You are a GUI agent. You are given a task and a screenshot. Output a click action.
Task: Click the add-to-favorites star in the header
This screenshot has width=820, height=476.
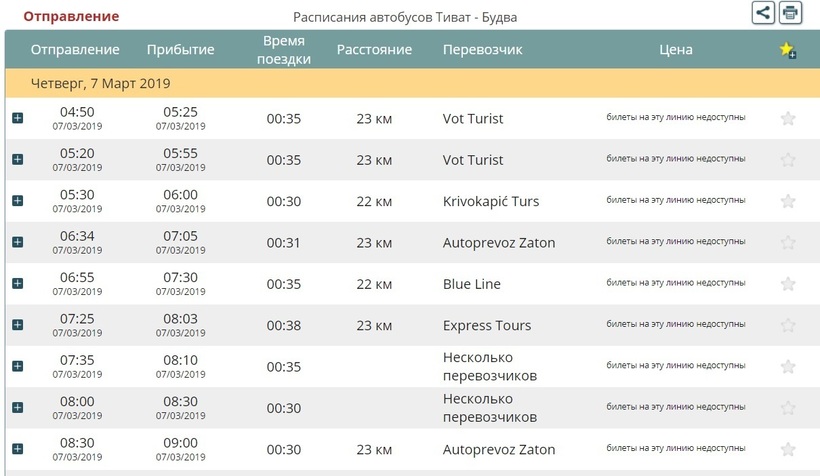788,50
